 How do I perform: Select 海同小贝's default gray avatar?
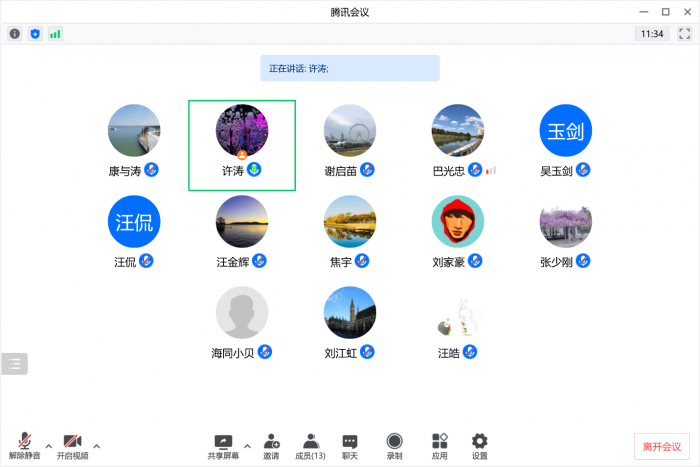point(242,313)
